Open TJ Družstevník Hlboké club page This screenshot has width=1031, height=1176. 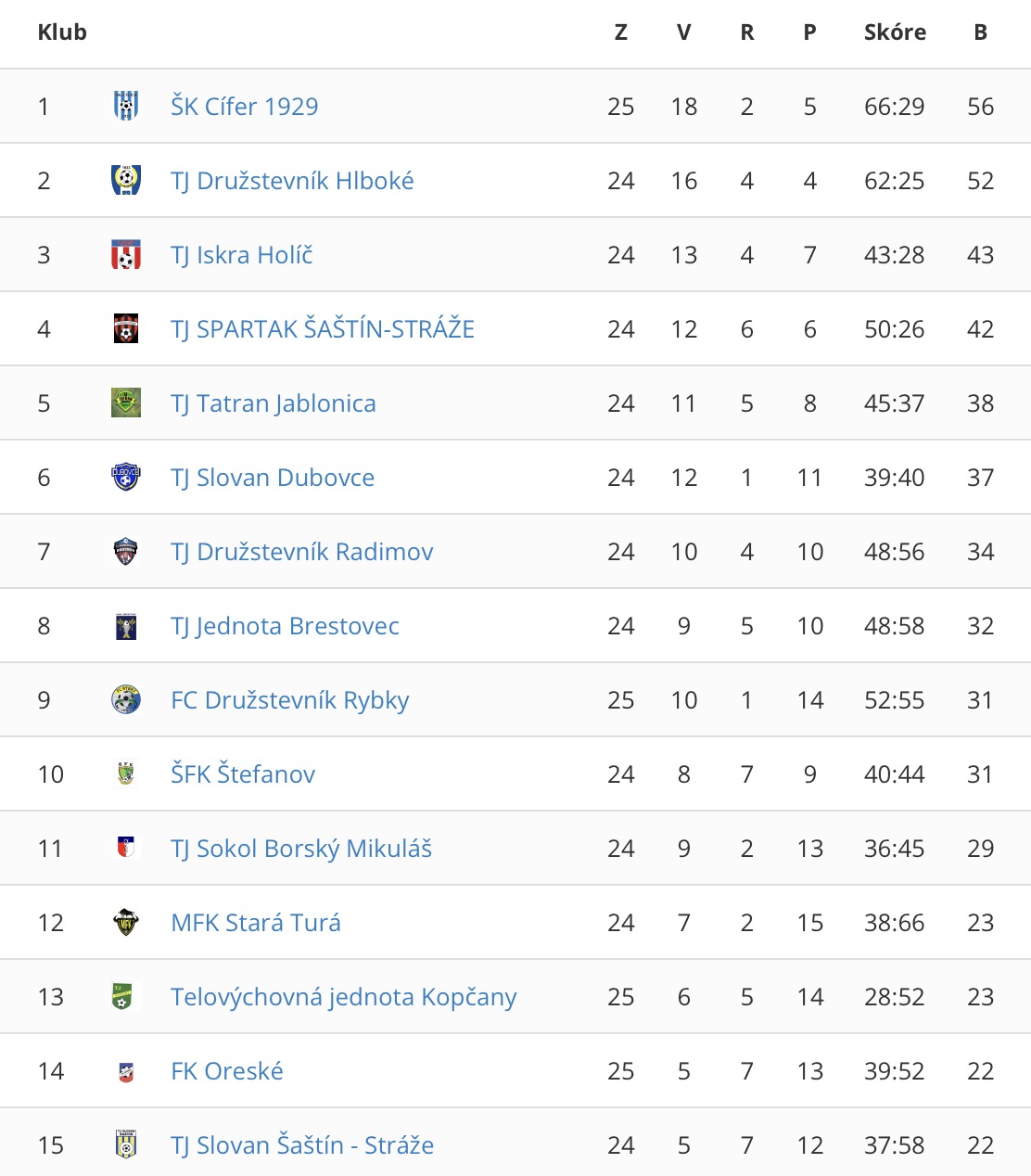pos(292,181)
